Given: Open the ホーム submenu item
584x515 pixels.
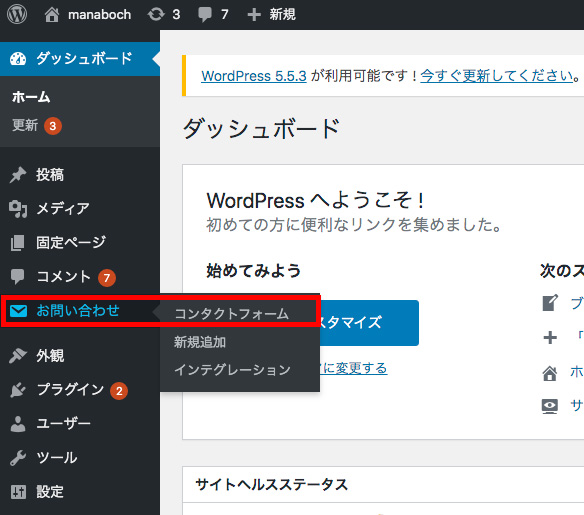Looking at the screenshot, I should coord(31,97).
